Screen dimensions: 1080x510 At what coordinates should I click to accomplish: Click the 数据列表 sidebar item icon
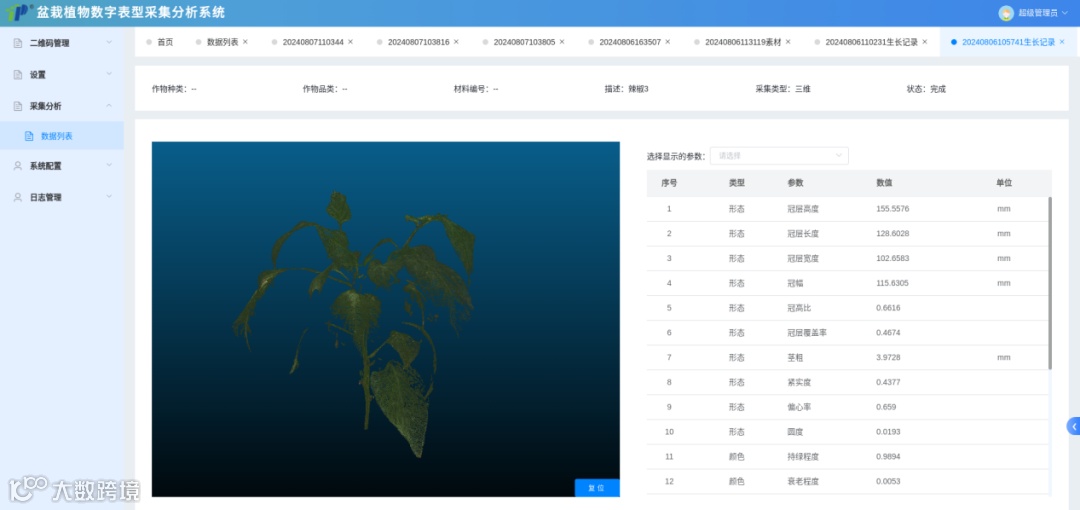[29, 136]
